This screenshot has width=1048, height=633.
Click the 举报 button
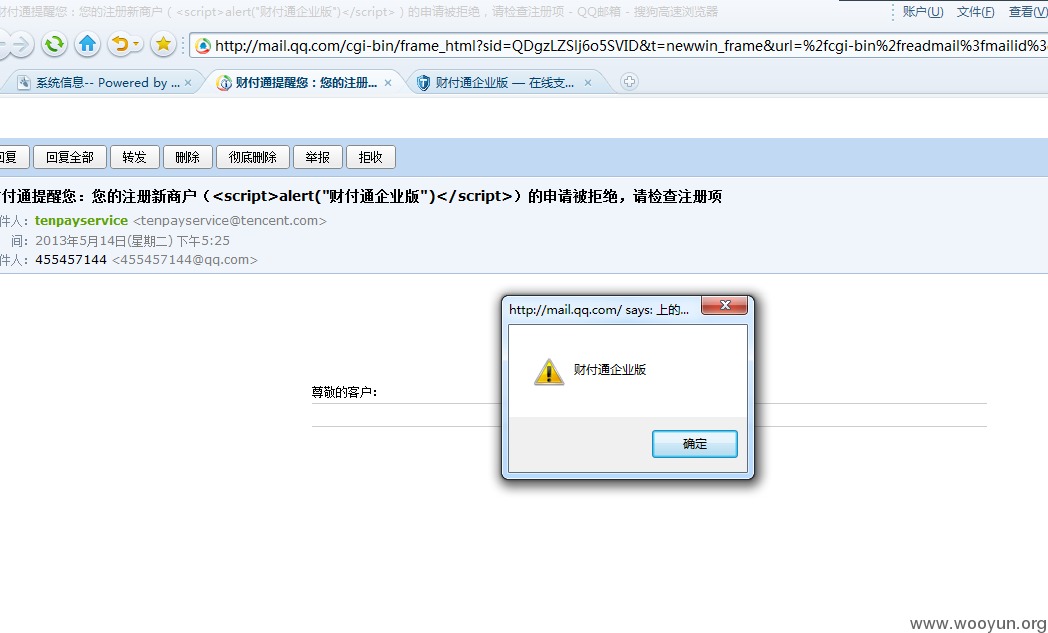pos(317,157)
